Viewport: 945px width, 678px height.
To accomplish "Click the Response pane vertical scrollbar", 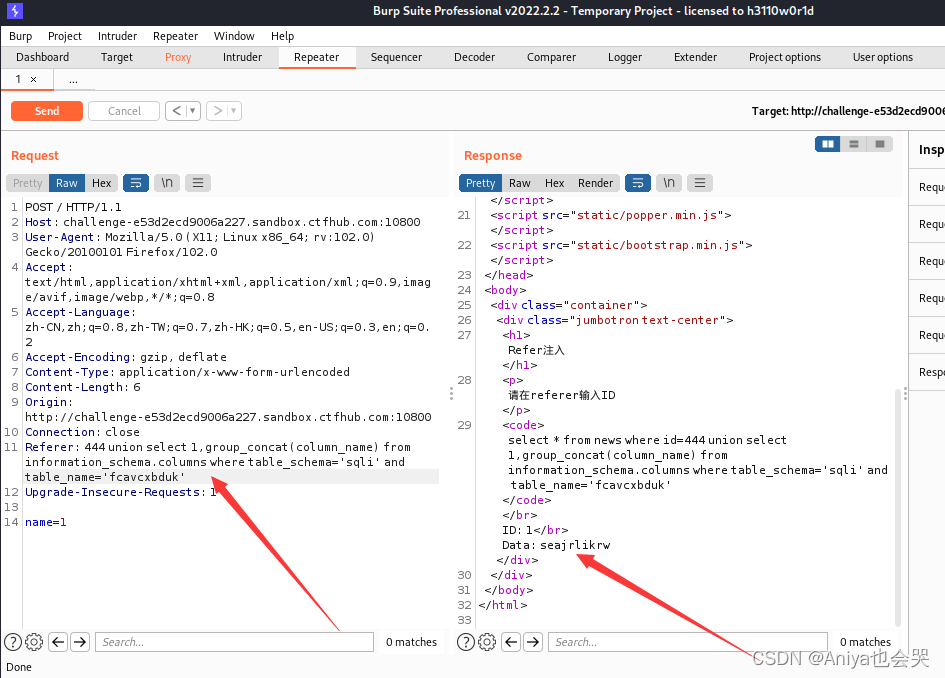I will pos(897,507).
